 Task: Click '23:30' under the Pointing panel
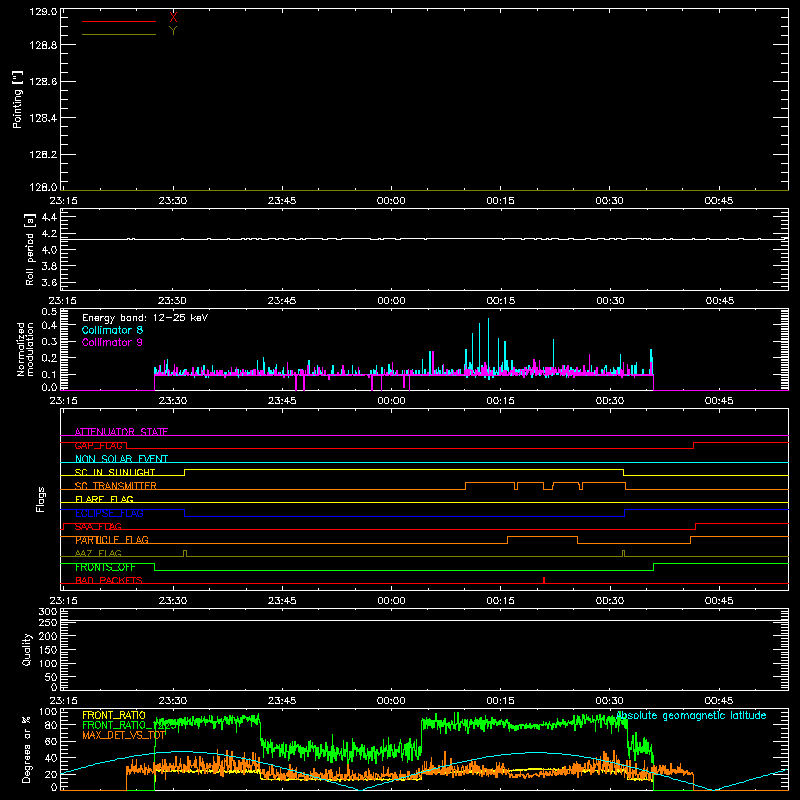(172, 201)
